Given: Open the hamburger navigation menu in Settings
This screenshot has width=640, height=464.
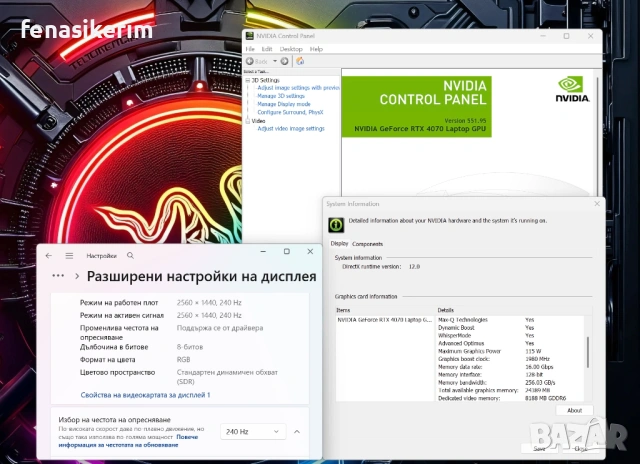Looking at the screenshot, I should point(69,255).
